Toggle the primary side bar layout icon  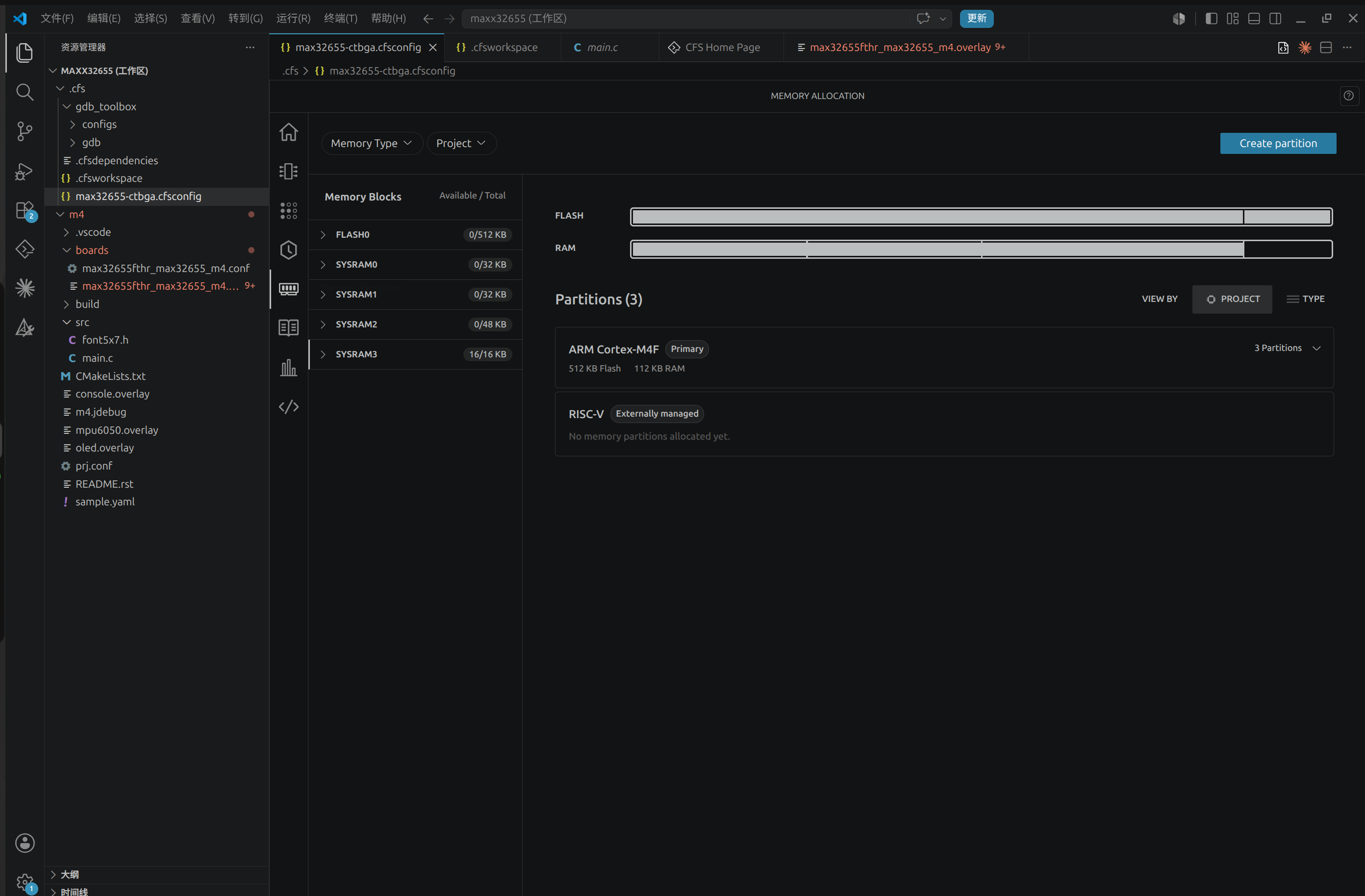(x=1211, y=18)
